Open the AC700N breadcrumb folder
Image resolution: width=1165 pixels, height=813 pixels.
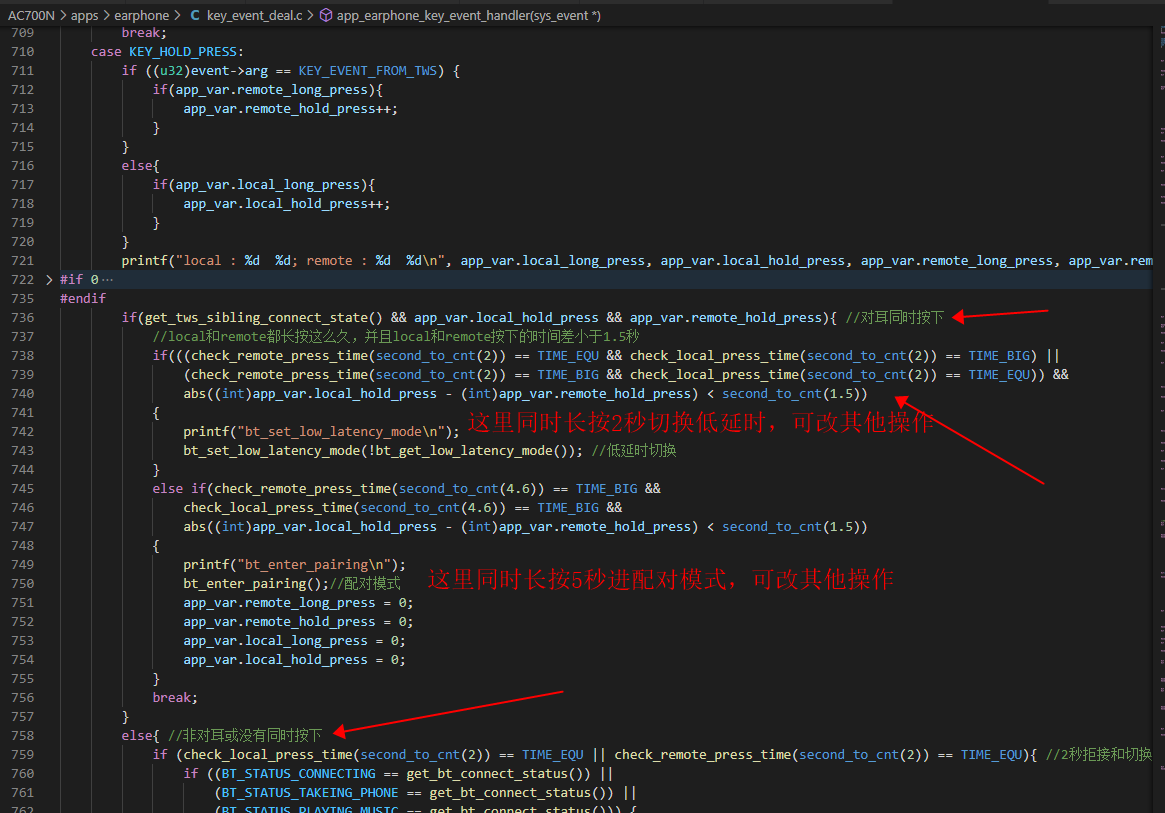[x=31, y=15]
